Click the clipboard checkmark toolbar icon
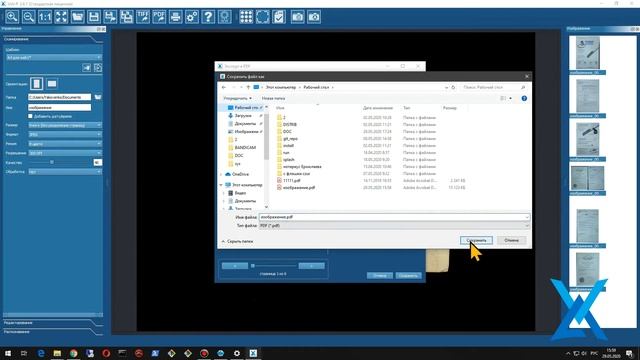Image resolution: width=640 pixels, height=360 pixels. [279, 17]
